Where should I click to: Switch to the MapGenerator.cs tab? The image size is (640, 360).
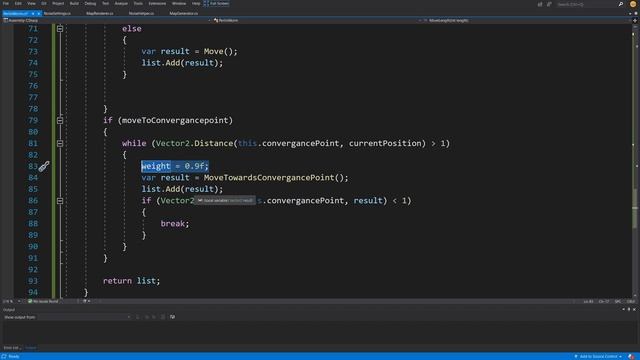[x=184, y=13]
